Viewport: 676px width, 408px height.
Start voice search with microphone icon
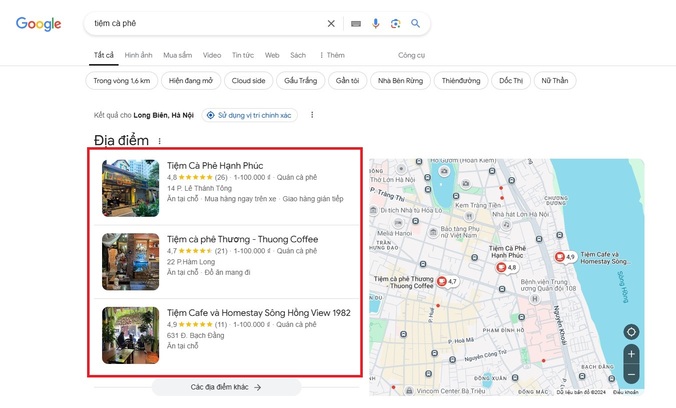376,24
